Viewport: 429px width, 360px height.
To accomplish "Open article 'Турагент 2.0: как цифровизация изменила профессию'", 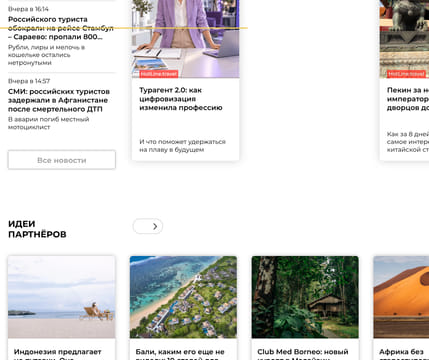I will tap(181, 99).
